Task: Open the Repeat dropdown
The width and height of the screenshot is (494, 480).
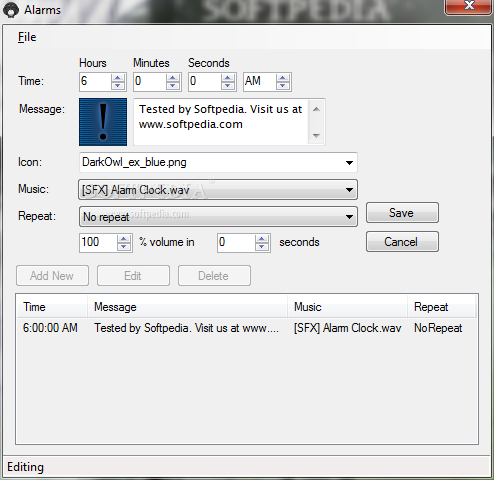Action: coord(218,217)
